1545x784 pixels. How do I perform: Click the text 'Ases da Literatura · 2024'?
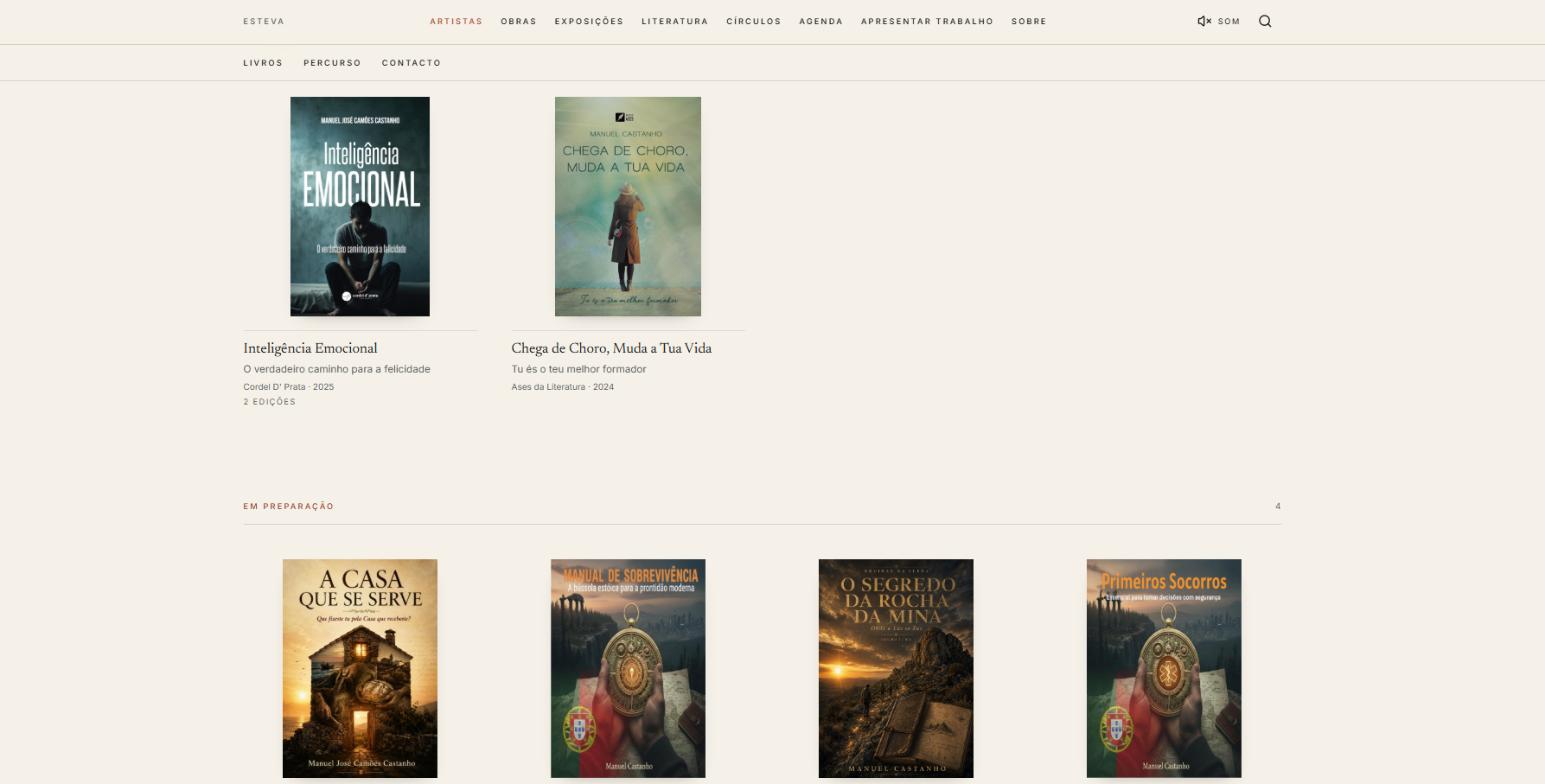pyautogui.click(x=562, y=387)
